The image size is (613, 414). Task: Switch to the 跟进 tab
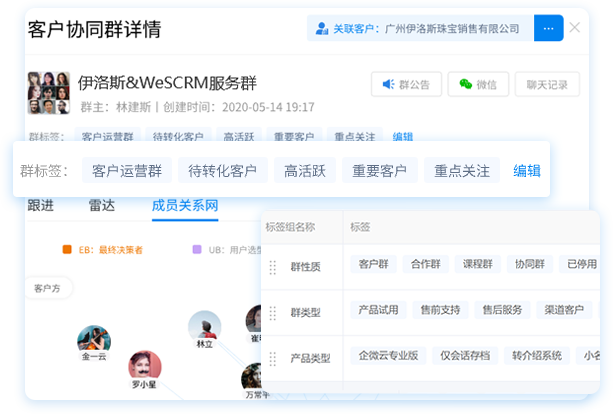[x=41, y=206]
